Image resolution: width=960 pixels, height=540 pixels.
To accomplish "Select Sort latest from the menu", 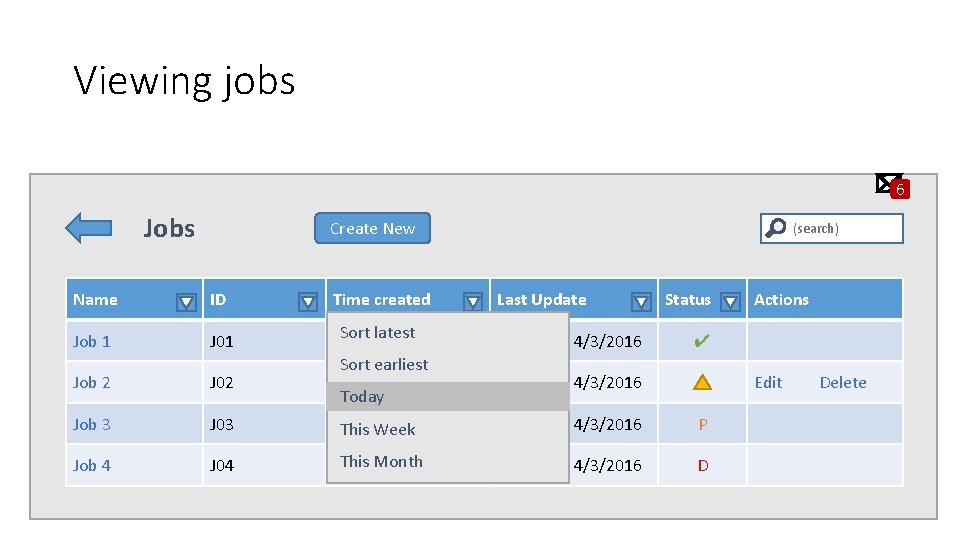I will pos(377,332).
